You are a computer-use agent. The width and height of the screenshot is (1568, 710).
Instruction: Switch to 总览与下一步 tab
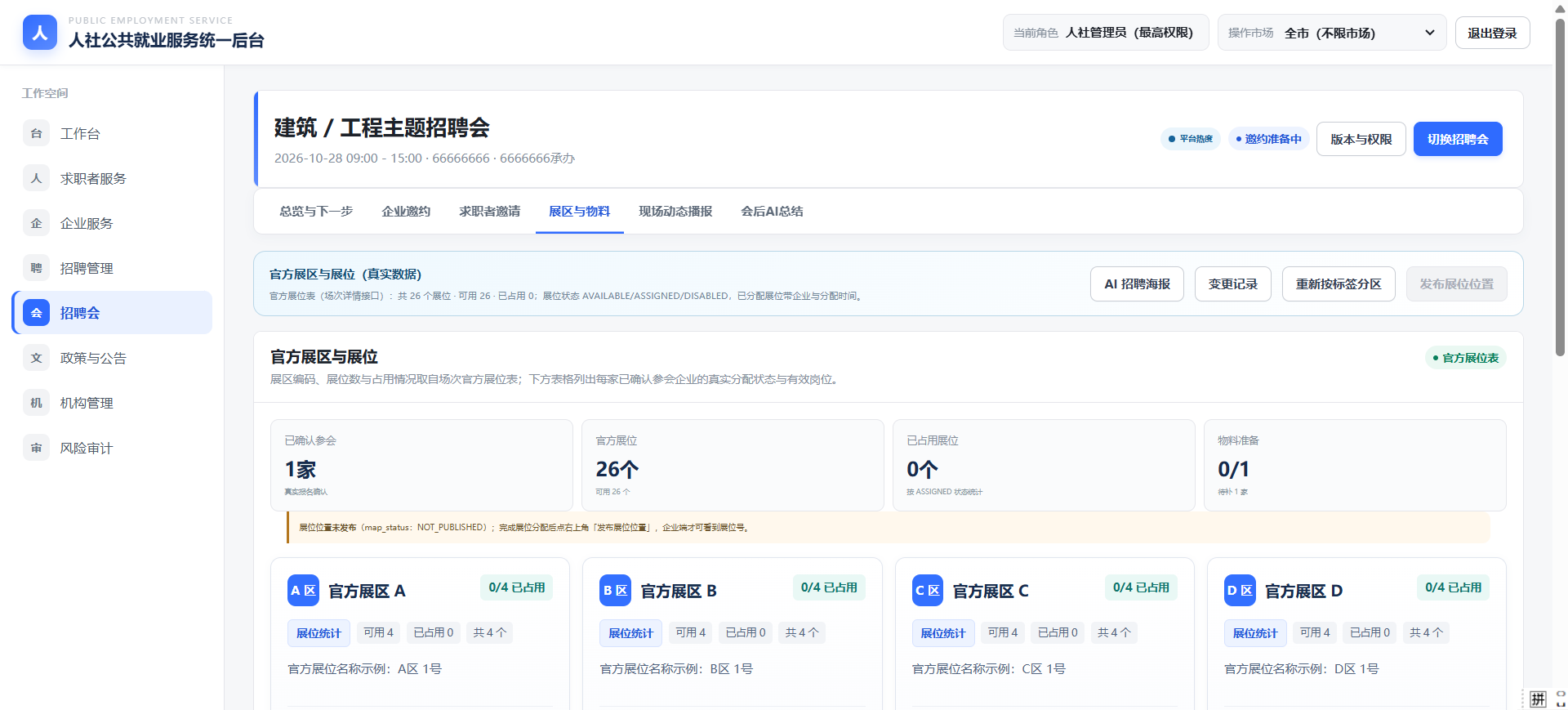click(x=316, y=212)
